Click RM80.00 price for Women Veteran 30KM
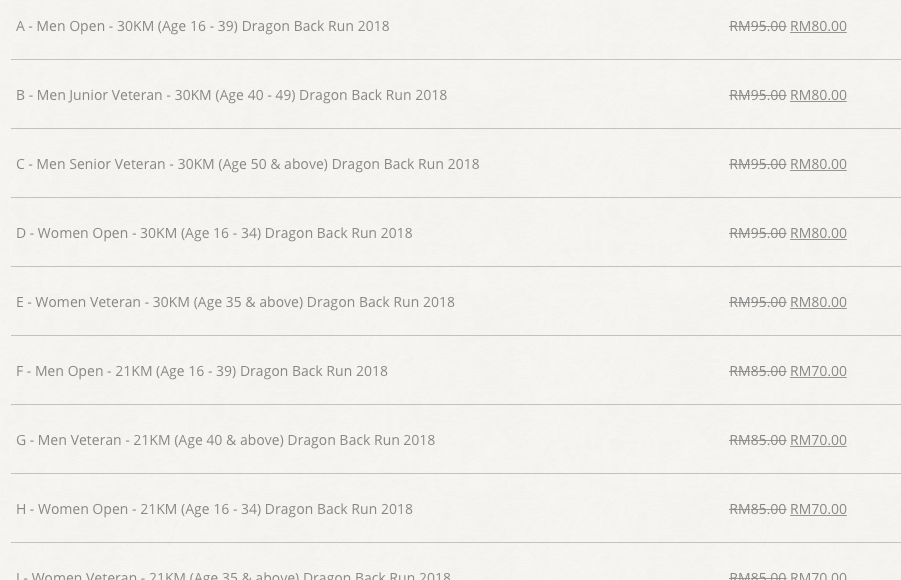Screen dimensions: 901x580 (818, 302)
